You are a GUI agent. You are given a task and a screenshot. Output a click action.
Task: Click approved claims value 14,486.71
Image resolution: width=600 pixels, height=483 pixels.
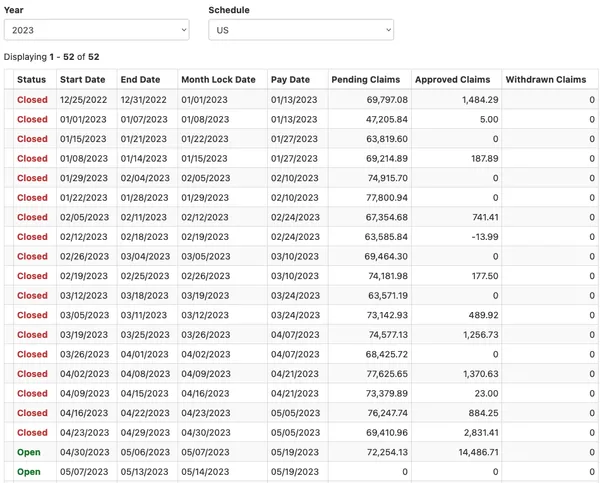point(479,452)
